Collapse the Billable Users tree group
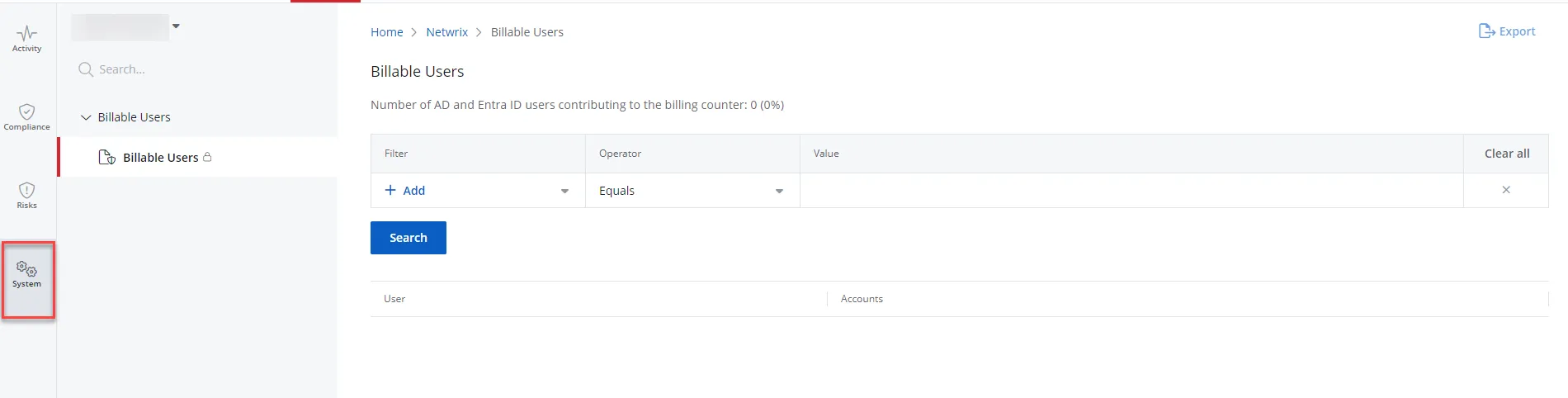This screenshot has width=1568, height=398. point(86,117)
